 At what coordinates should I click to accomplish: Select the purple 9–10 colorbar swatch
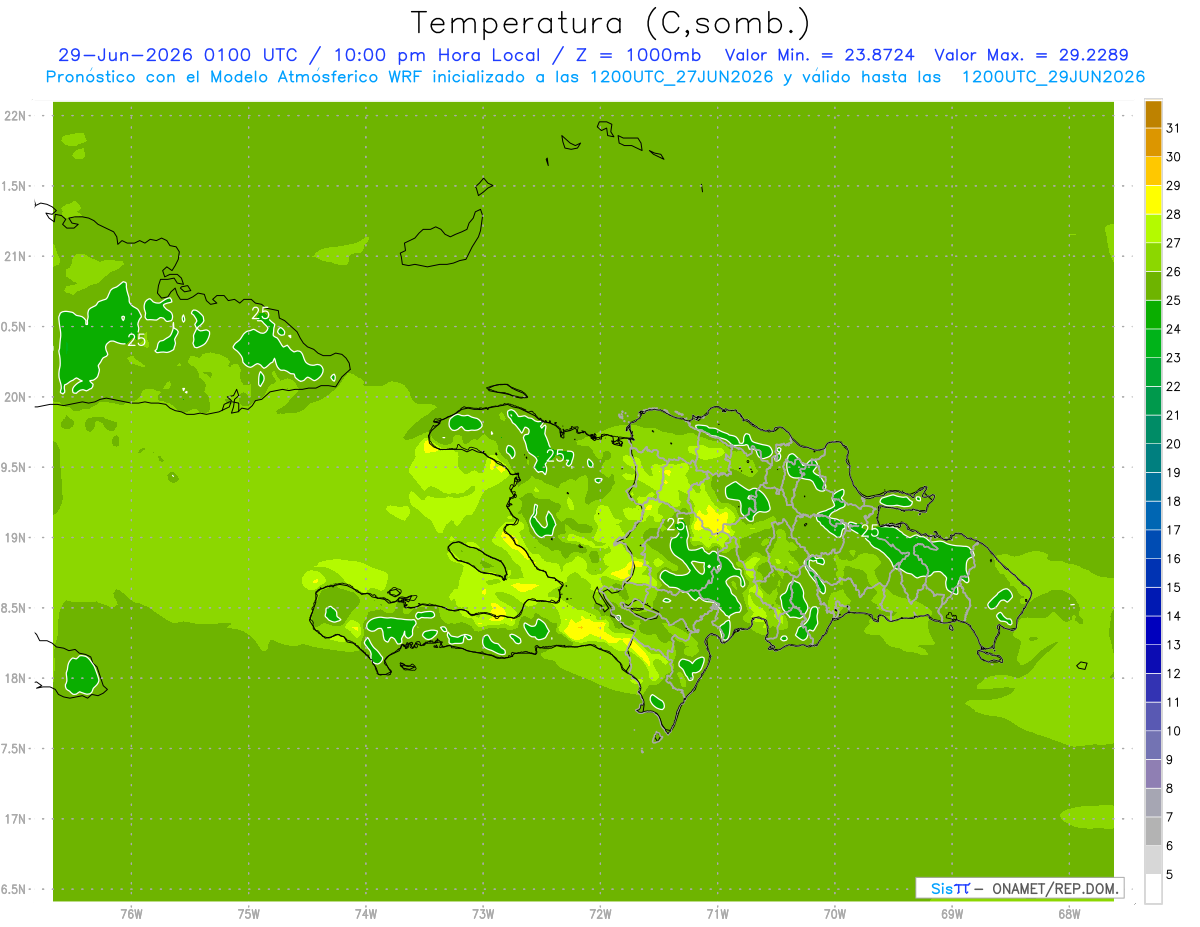point(1153,745)
